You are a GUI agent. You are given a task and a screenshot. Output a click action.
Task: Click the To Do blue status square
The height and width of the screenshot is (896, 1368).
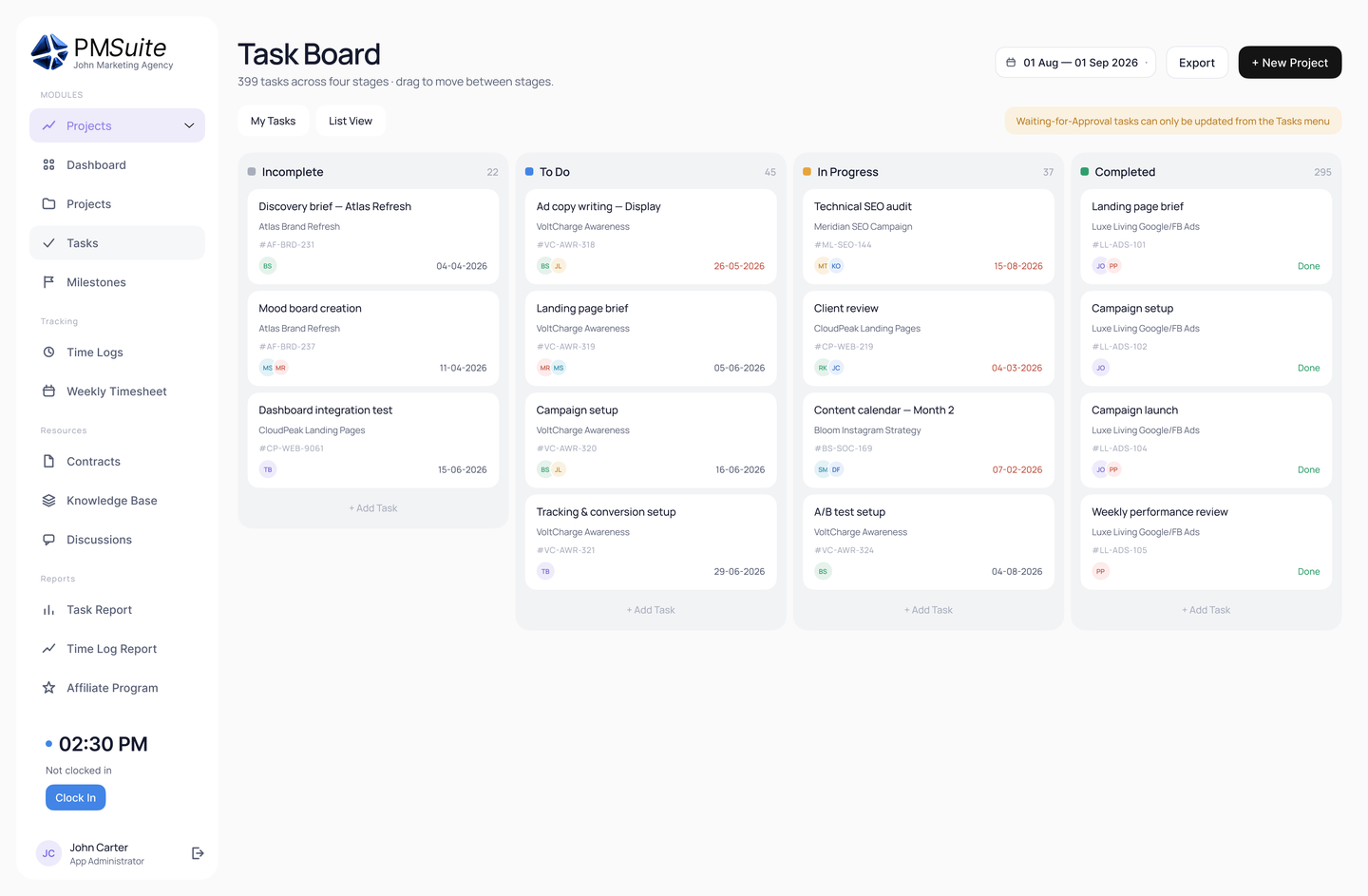[x=529, y=172]
